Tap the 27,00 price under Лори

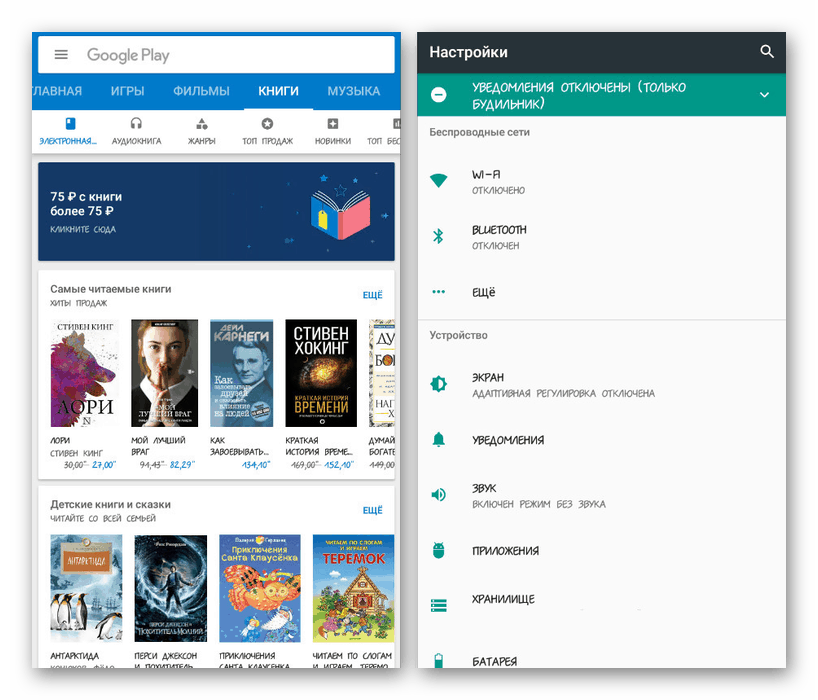click(x=104, y=465)
